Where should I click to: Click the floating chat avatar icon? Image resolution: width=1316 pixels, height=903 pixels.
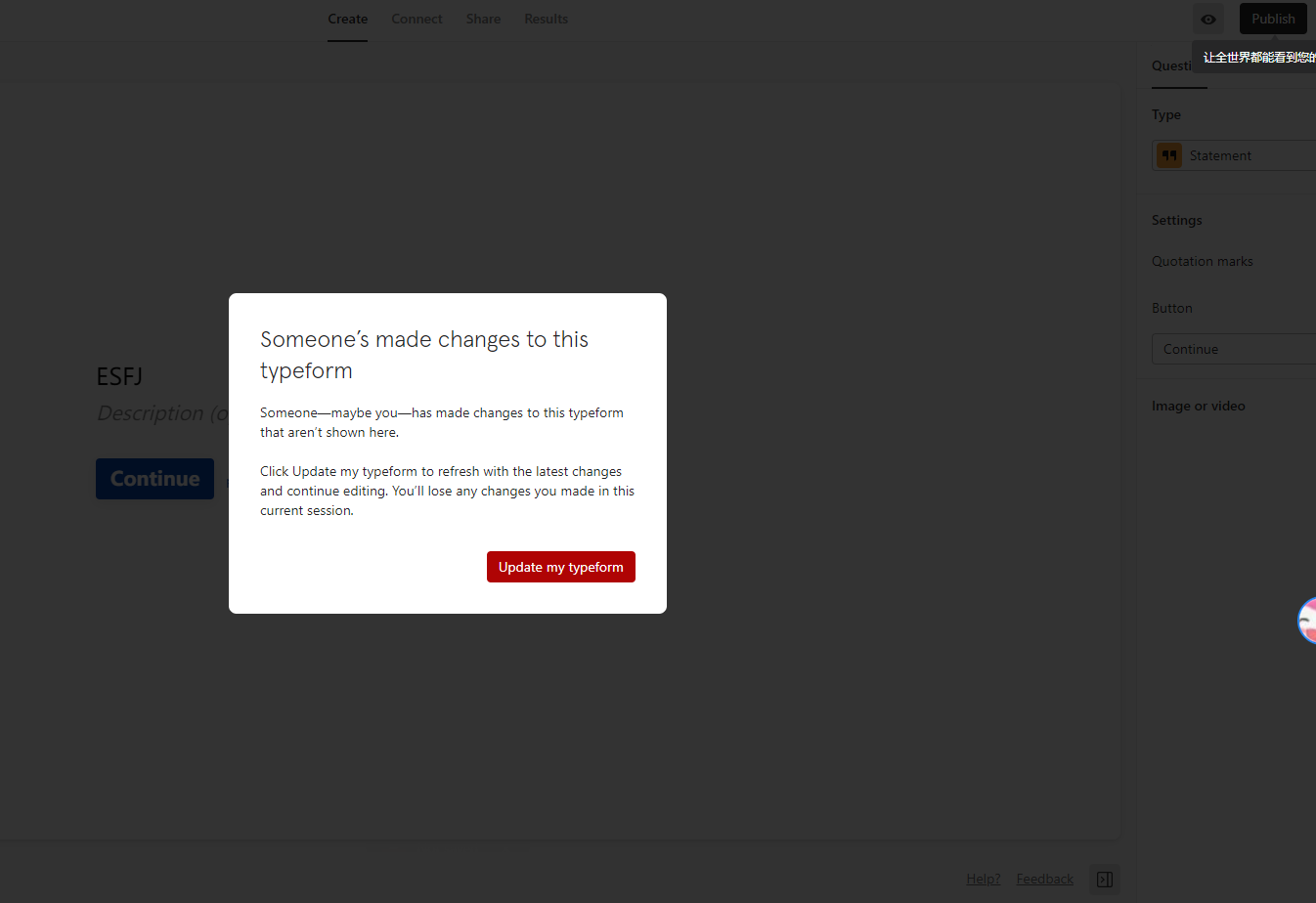1307,621
